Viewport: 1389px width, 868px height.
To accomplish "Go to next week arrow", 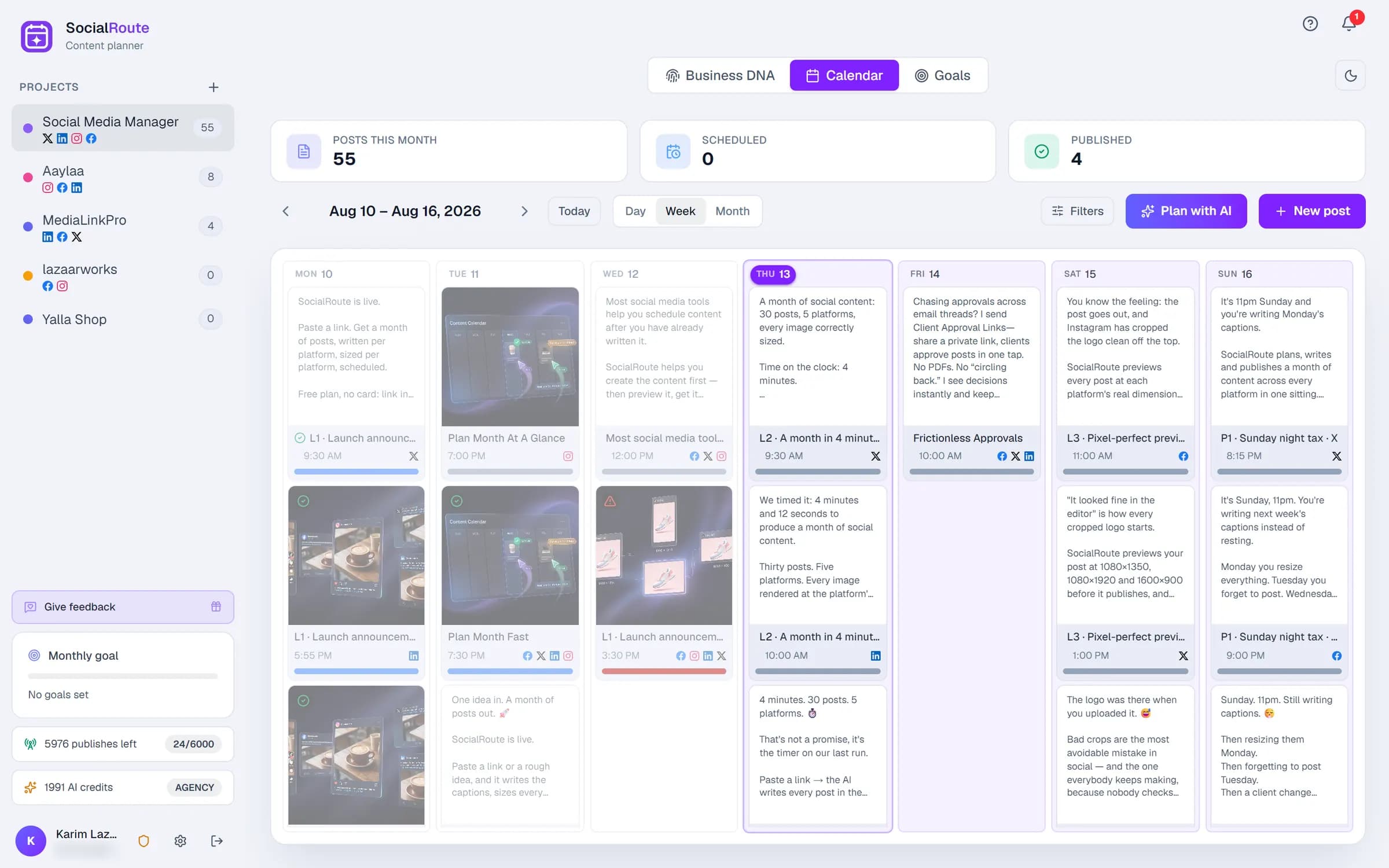I will 524,211.
